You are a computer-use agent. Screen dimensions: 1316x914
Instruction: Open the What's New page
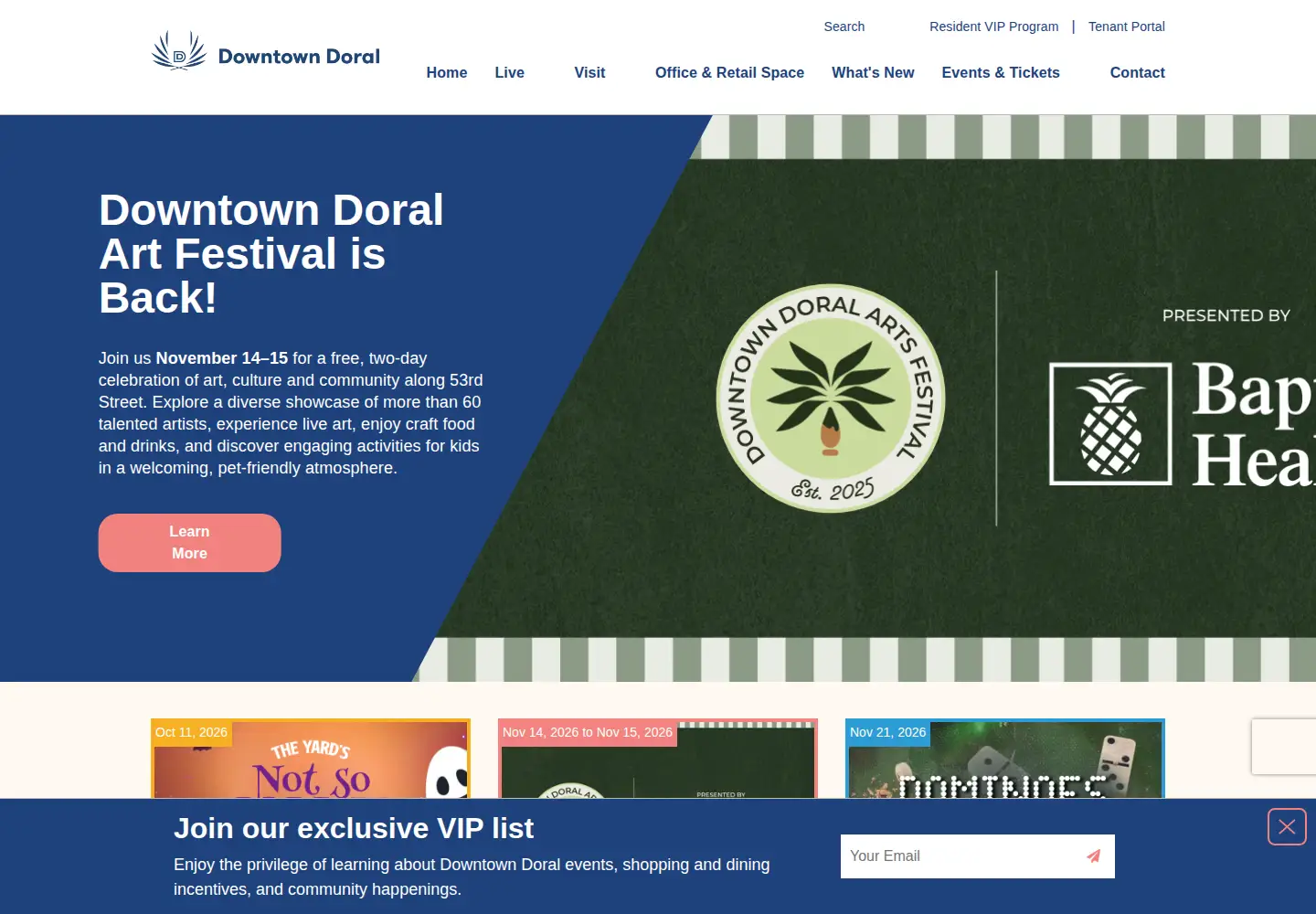point(873,73)
